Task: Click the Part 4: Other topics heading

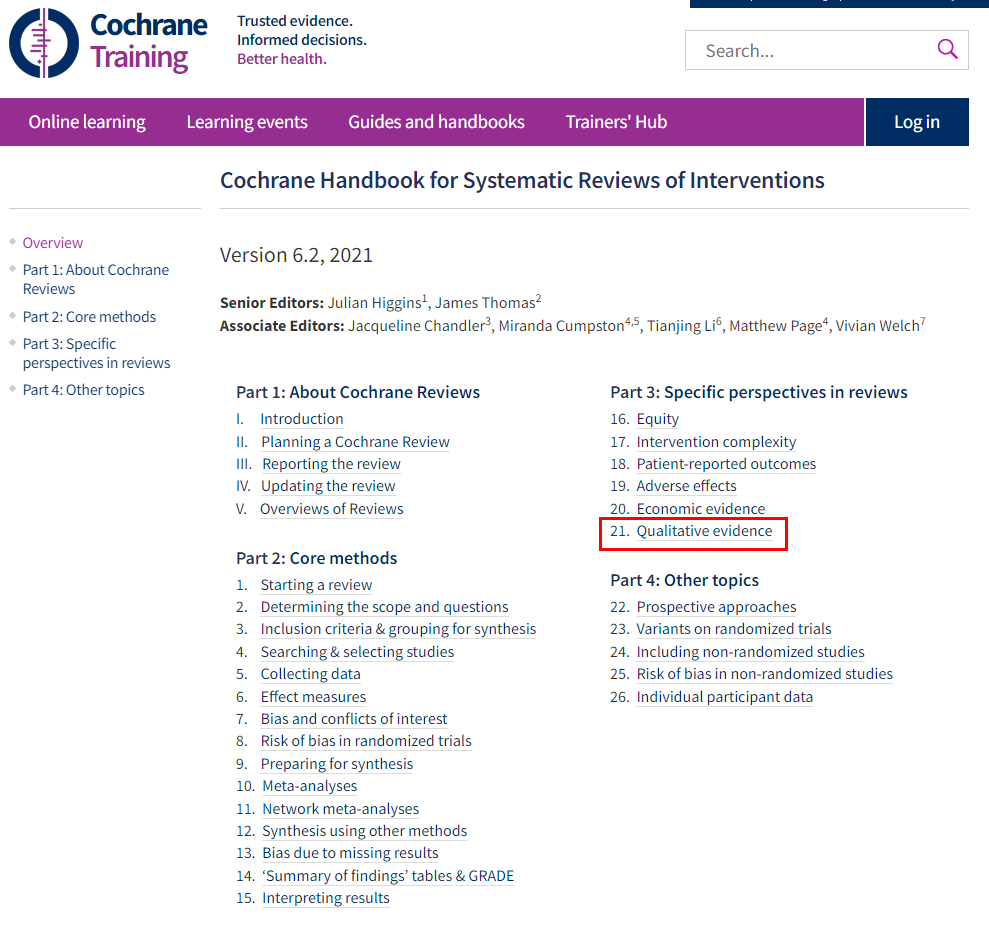Action: (x=684, y=580)
